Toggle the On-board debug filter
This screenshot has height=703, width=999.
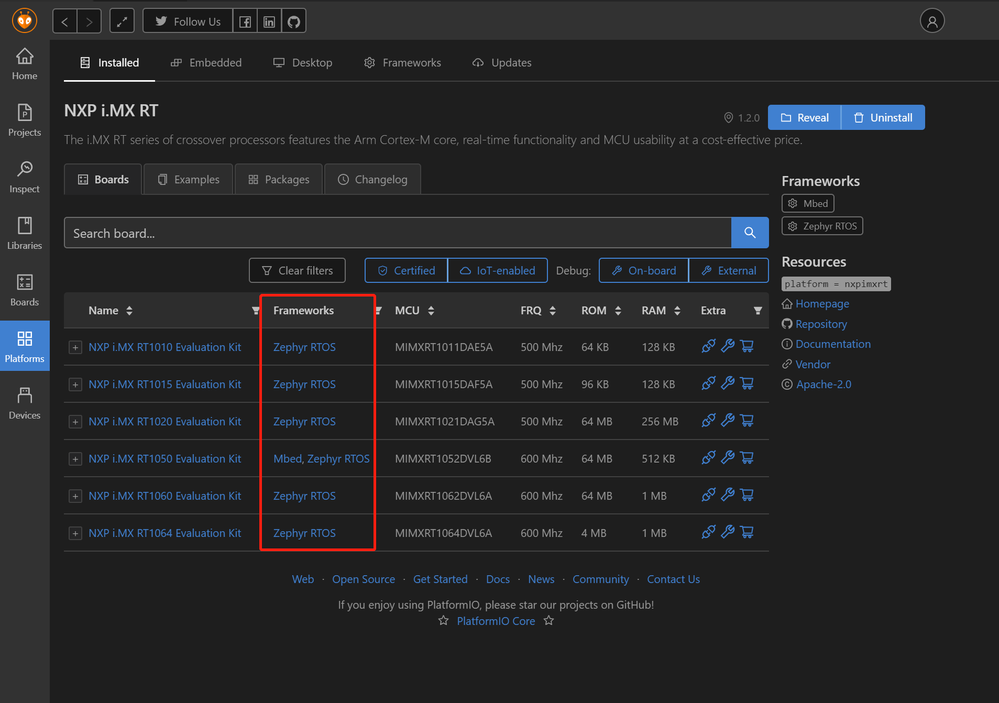coord(644,270)
